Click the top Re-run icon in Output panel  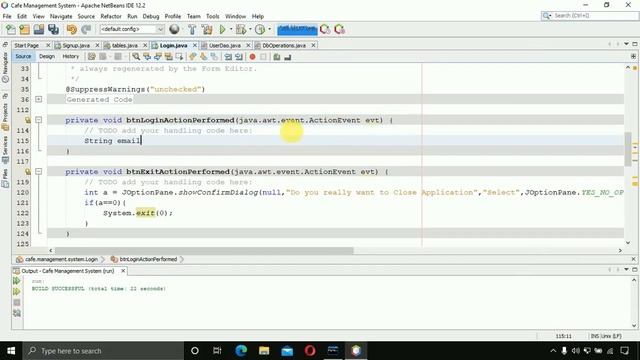(x=16, y=281)
